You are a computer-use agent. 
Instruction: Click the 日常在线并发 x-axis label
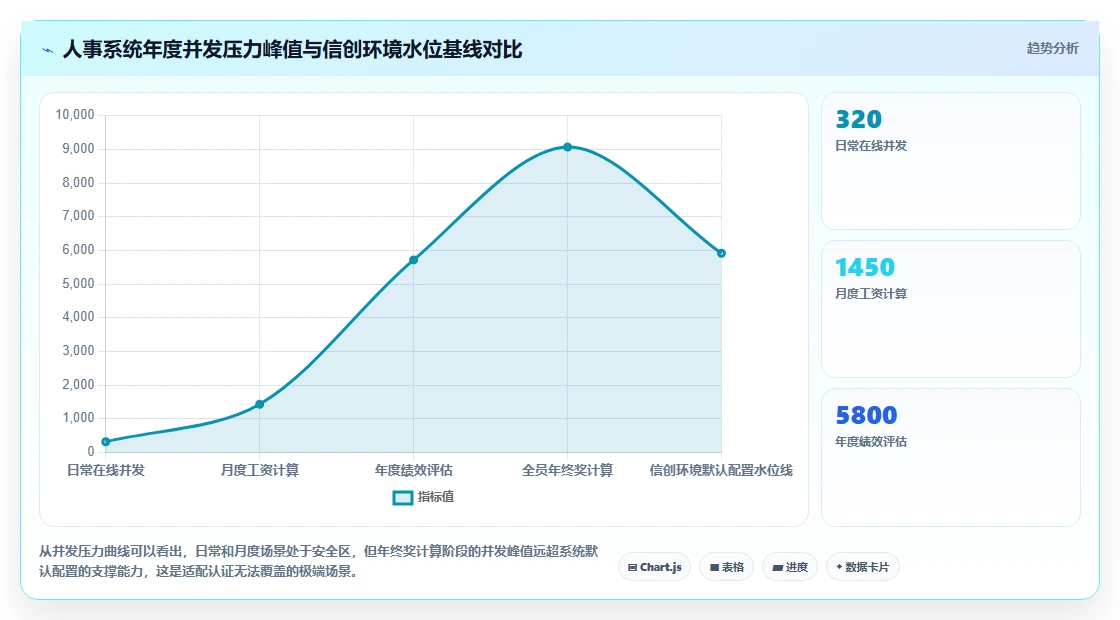[x=106, y=470]
